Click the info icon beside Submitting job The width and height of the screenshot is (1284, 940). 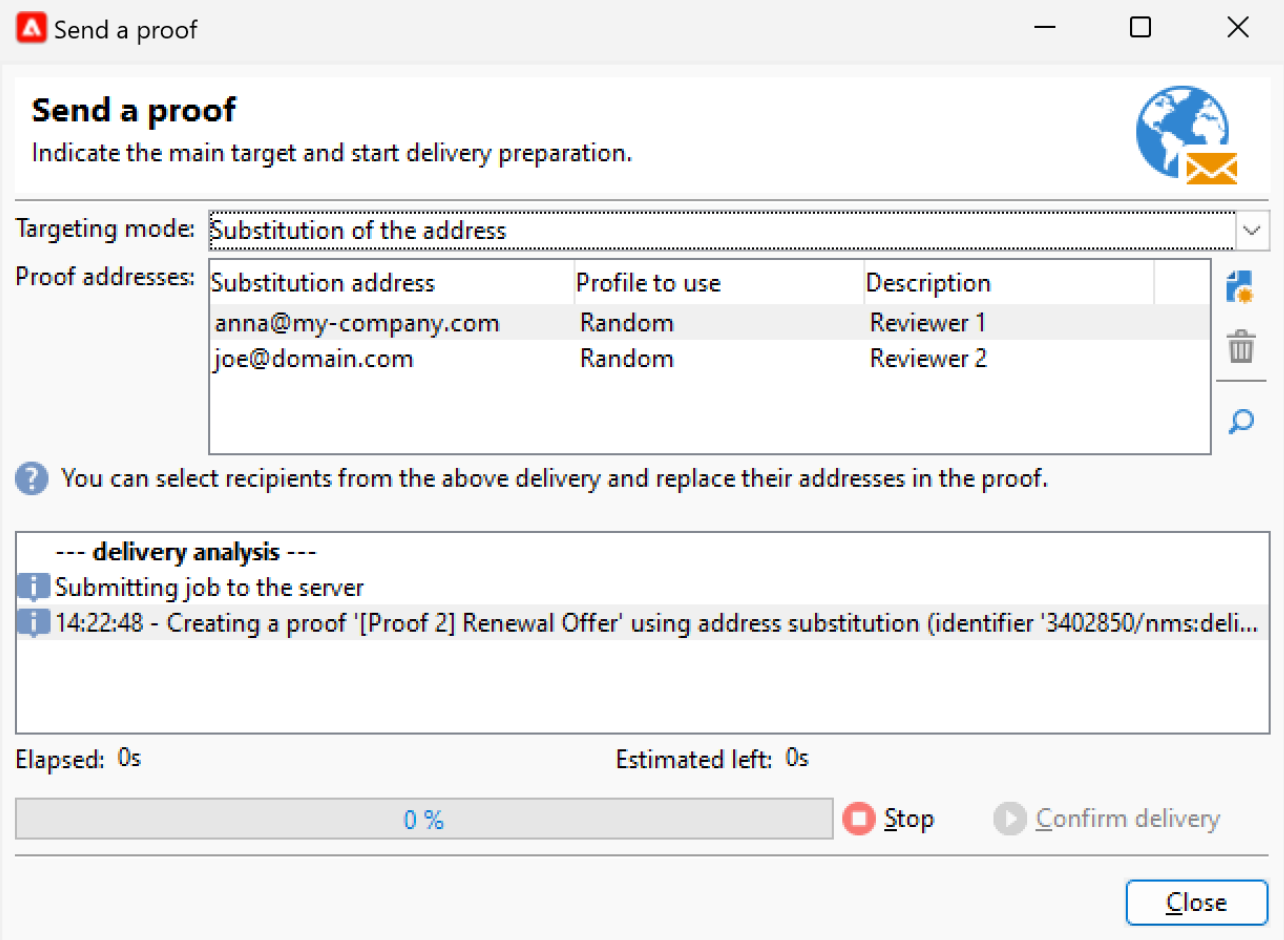pos(33,587)
